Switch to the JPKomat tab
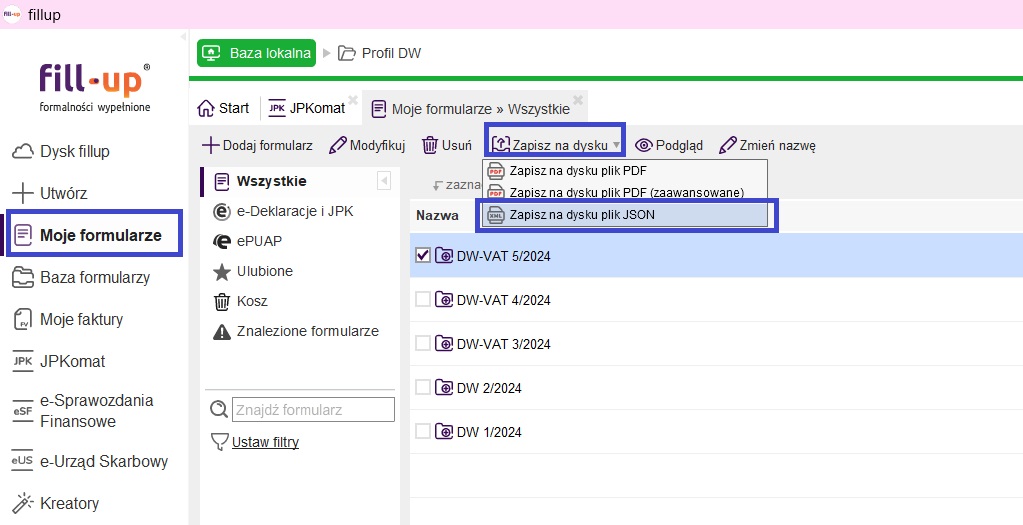The width and height of the screenshot is (1023, 525). [307, 108]
